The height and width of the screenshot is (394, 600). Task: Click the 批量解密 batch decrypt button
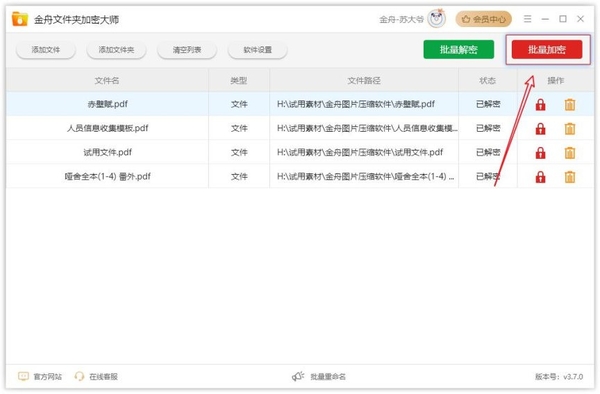[458, 49]
